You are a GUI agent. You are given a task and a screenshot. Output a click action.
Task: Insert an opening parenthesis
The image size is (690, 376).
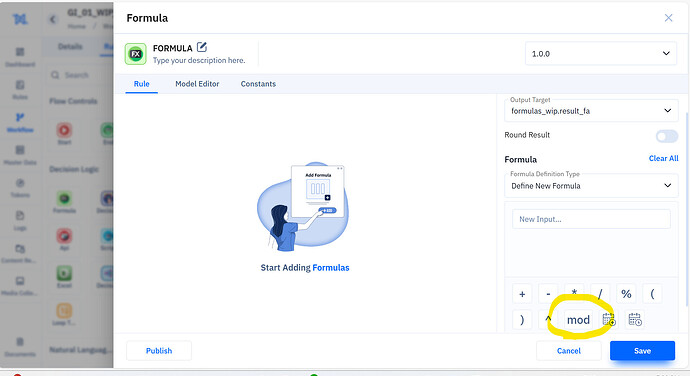[x=653, y=294]
